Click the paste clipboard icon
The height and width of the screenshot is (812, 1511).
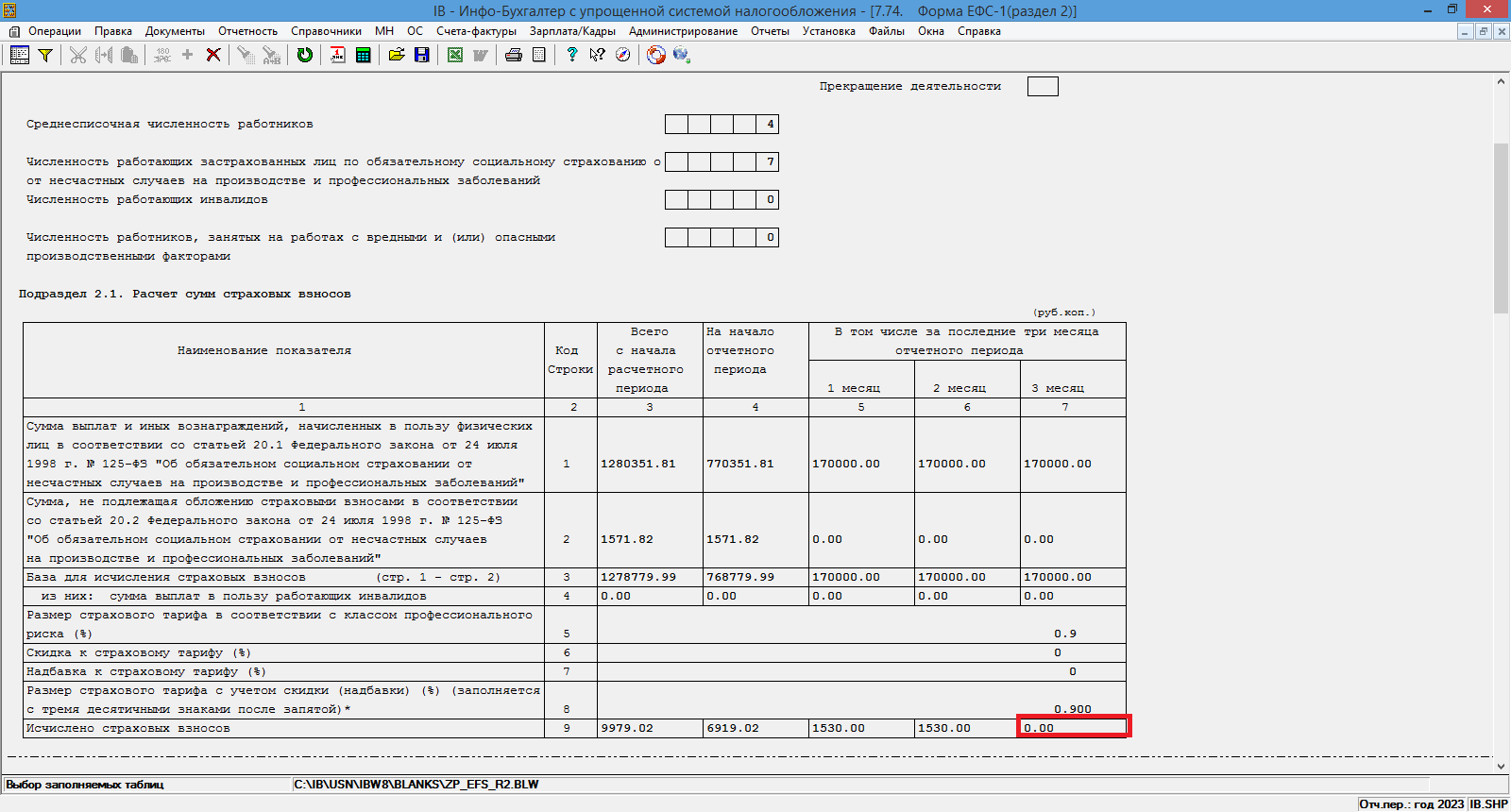pos(129,55)
